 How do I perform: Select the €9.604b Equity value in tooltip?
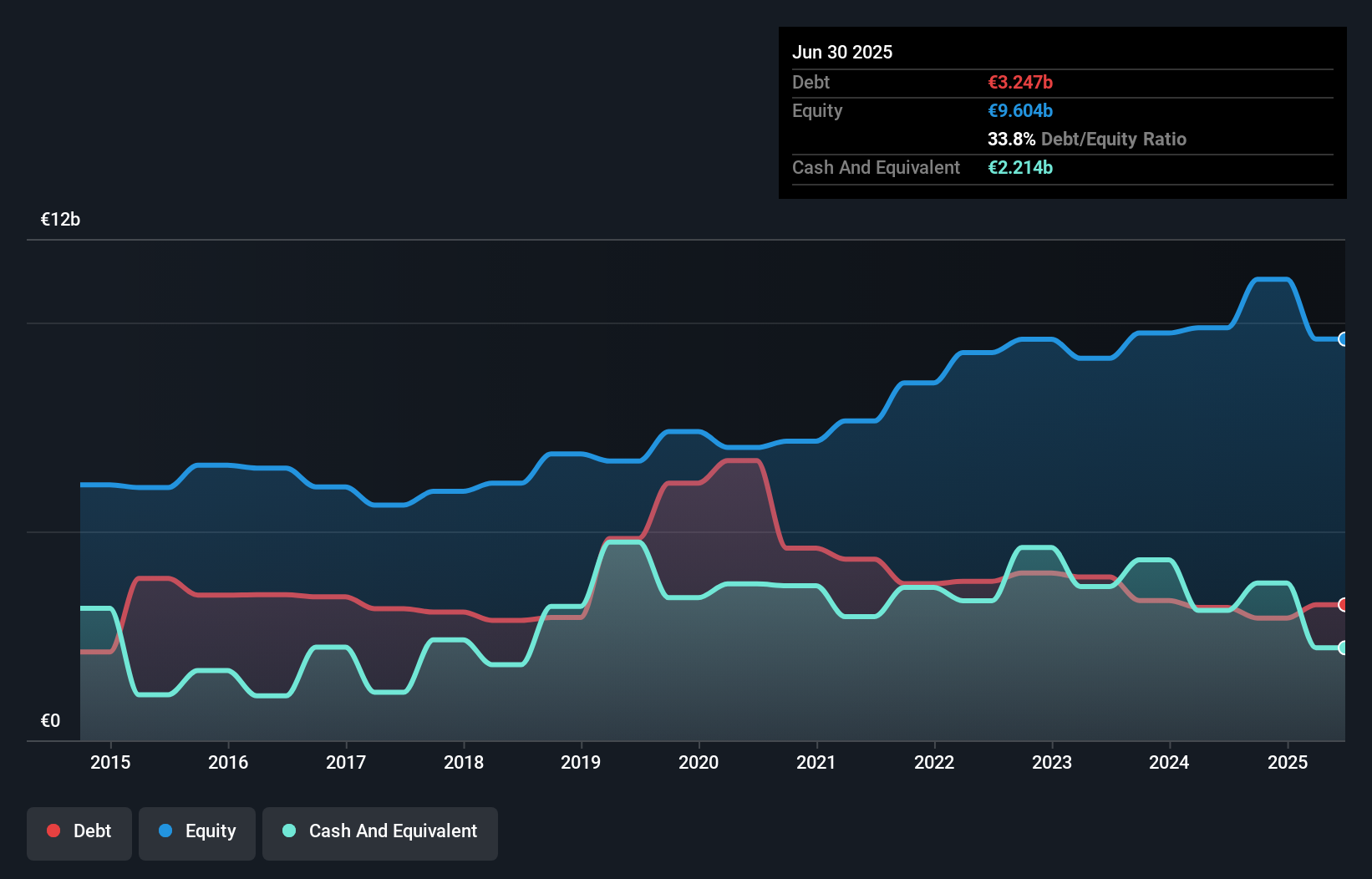click(1020, 110)
